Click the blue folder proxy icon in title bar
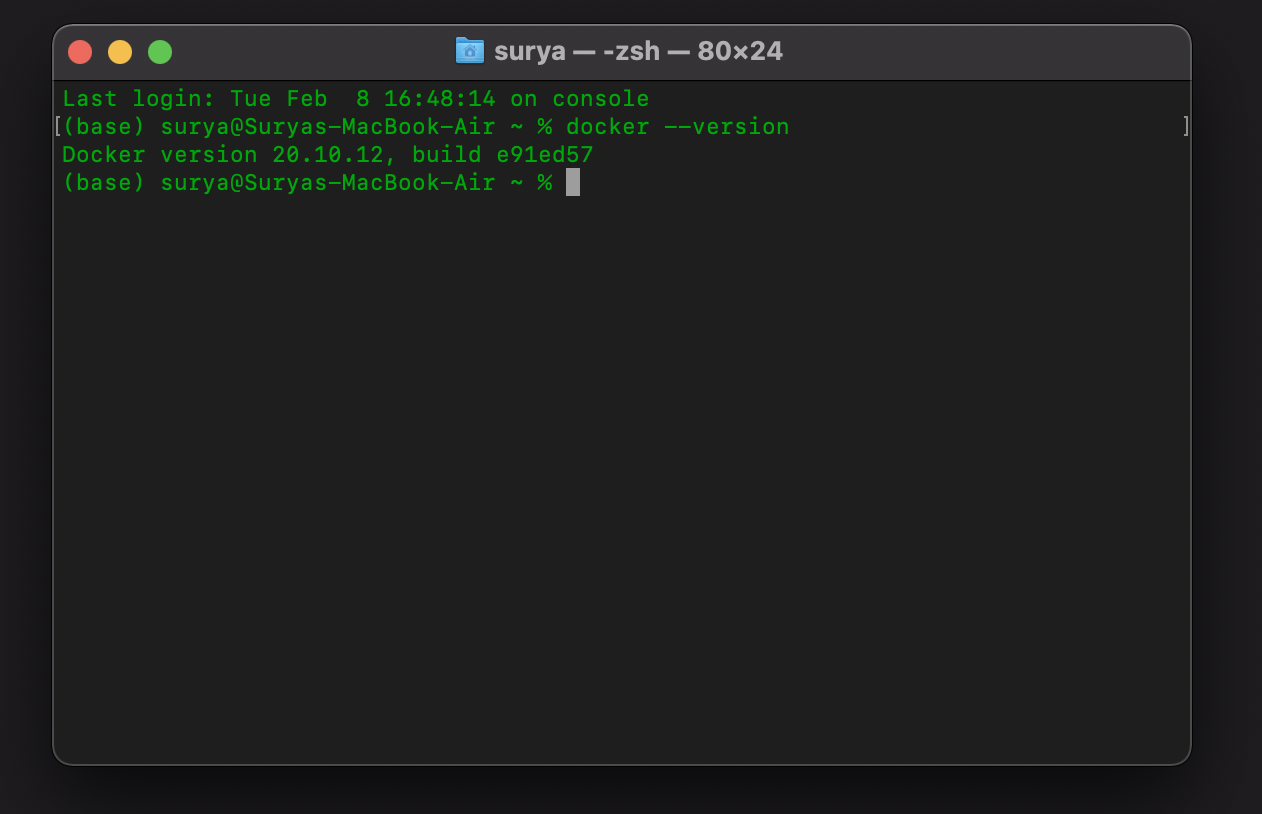Viewport: 1262px width, 814px height. (x=468, y=51)
